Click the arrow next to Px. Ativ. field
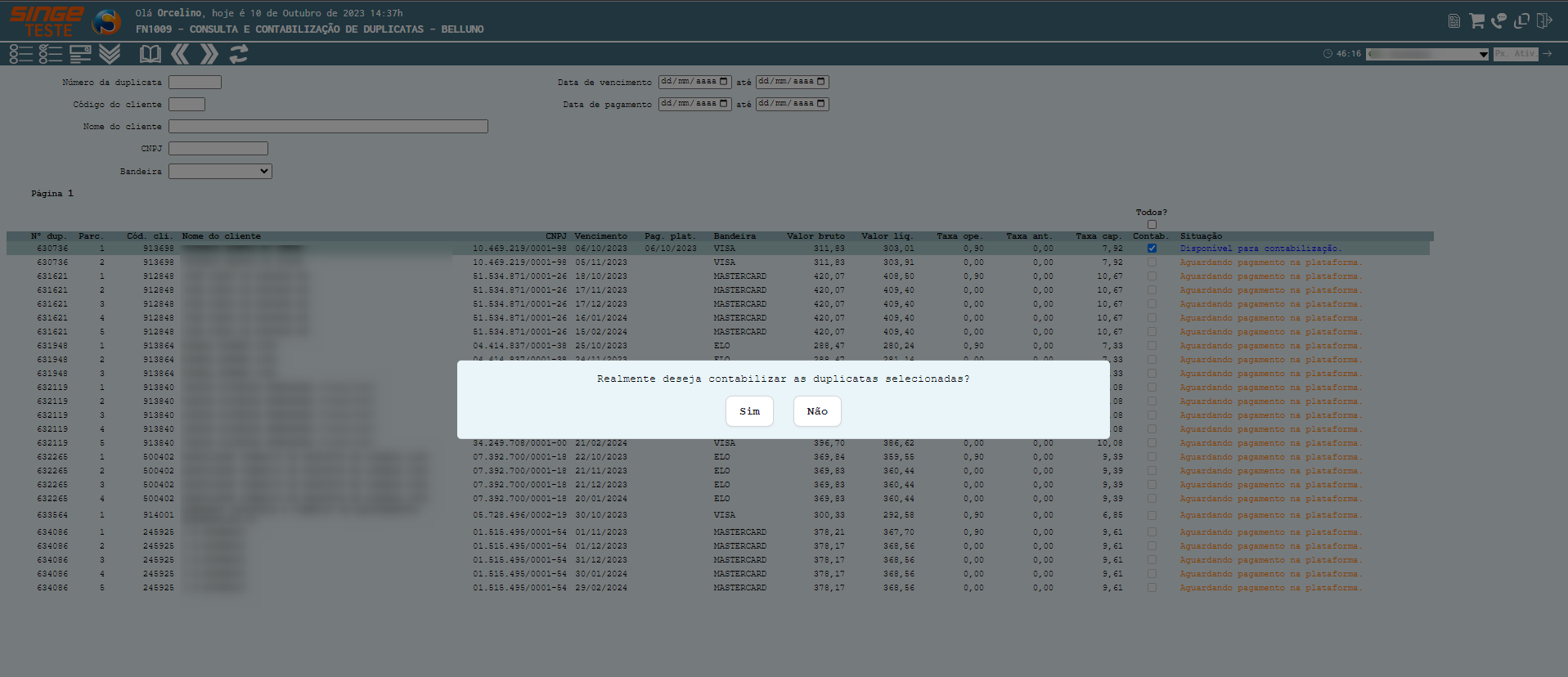The image size is (1568, 677). pyautogui.click(x=1547, y=54)
